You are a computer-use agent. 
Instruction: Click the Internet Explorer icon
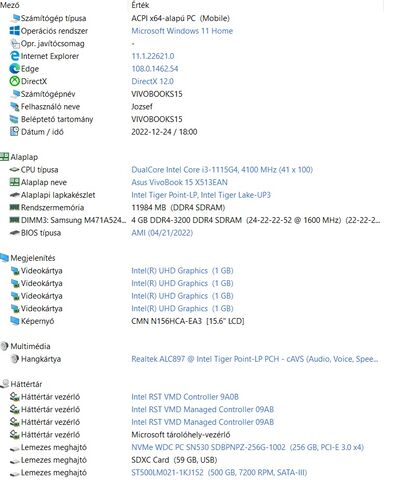pos(15,56)
